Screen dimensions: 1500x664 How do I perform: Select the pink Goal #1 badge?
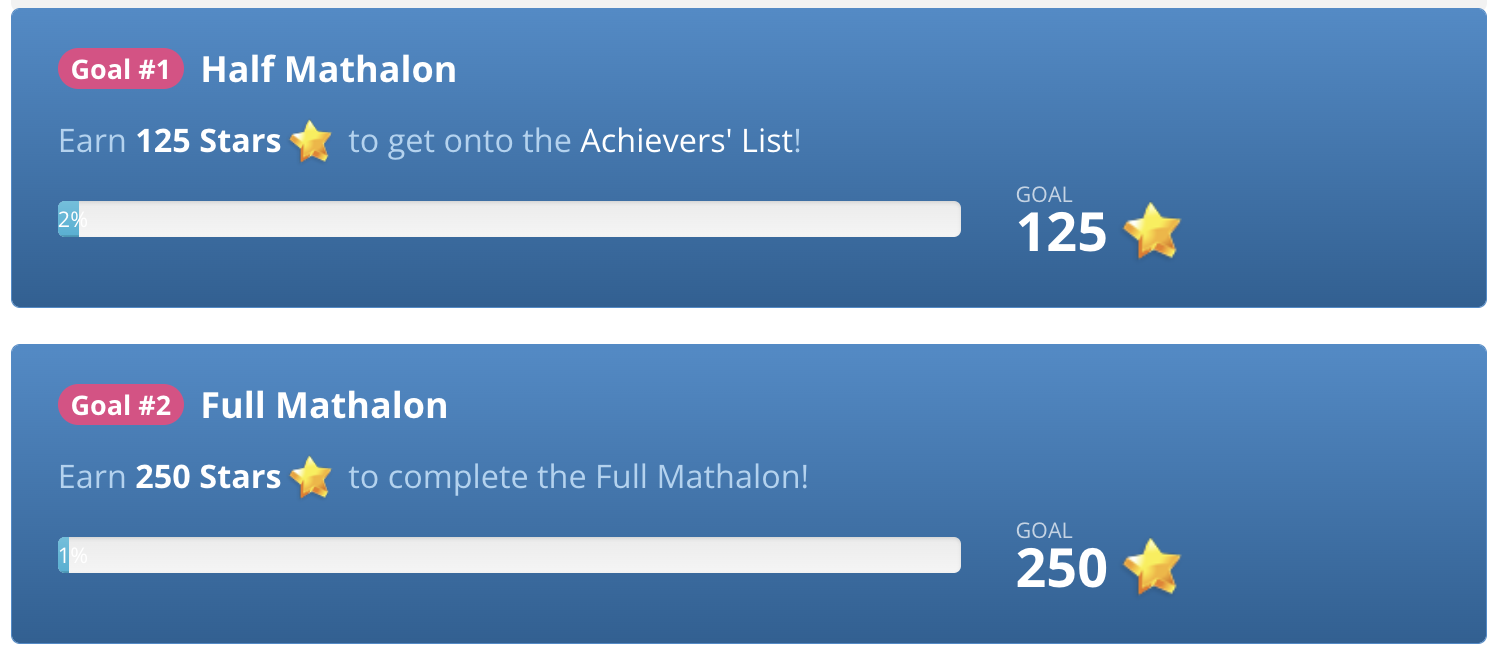121,69
